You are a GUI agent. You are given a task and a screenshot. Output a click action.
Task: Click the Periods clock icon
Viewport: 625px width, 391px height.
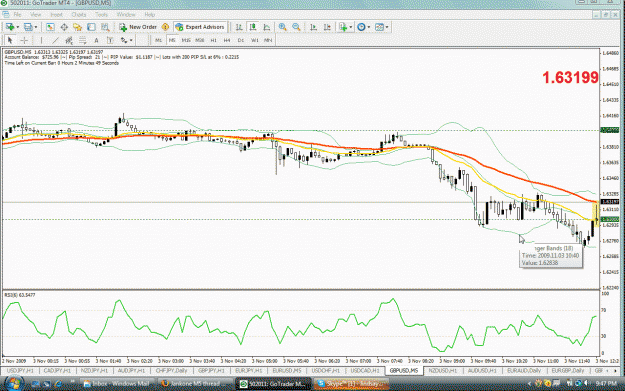click(x=361, y=27)
